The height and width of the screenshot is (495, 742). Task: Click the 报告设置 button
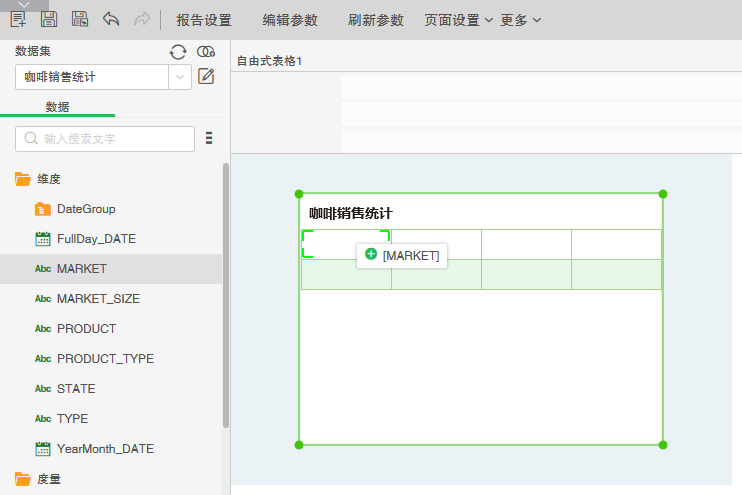click(x=203, y=20)
